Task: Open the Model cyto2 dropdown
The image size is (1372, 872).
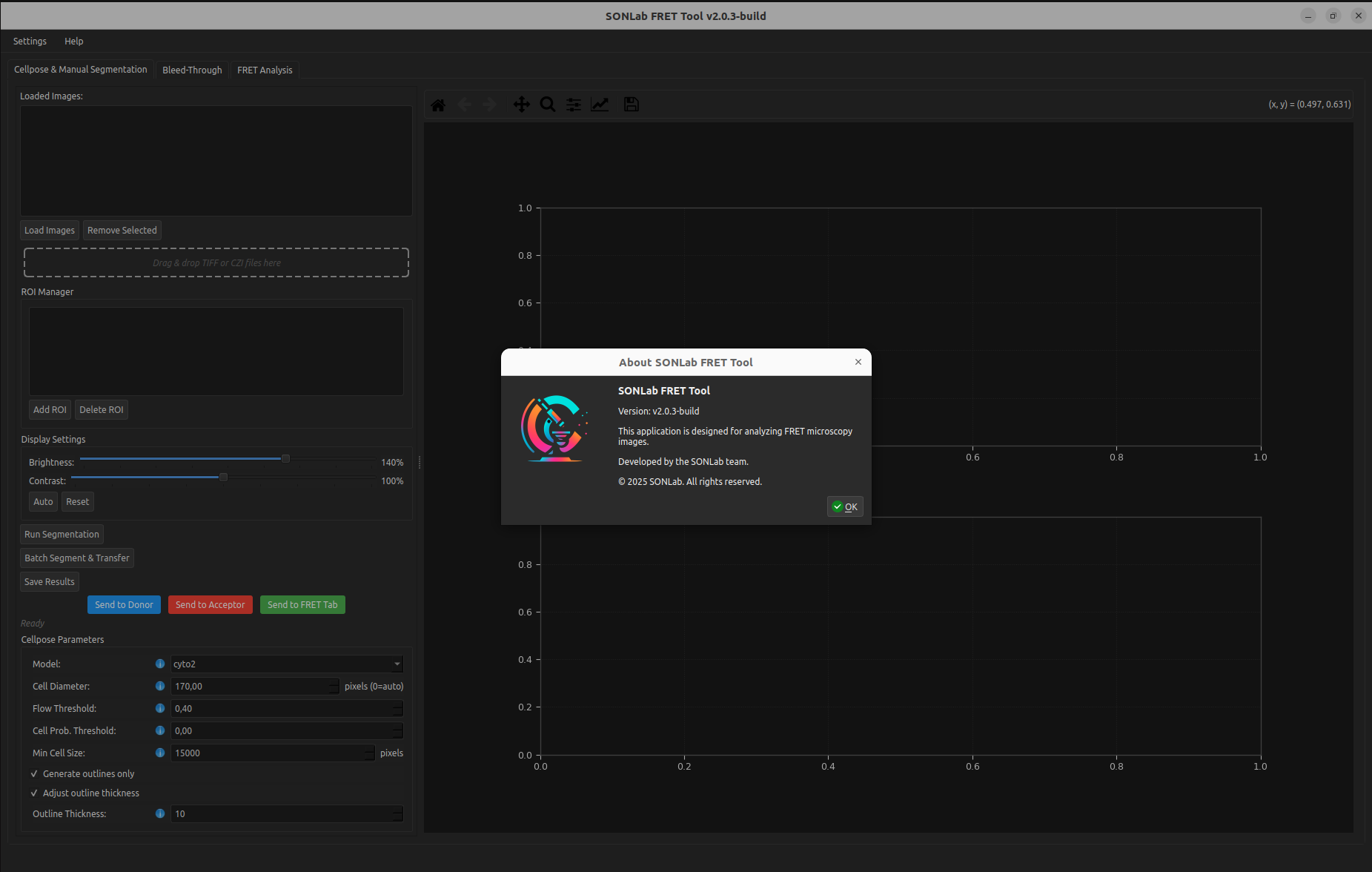Action: click(287, 664)
